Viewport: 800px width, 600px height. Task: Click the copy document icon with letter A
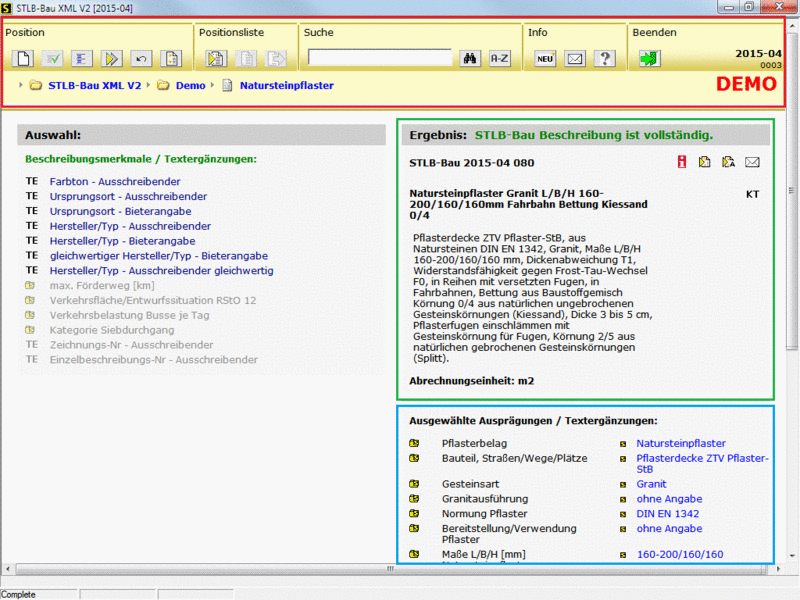pos(728,162)
